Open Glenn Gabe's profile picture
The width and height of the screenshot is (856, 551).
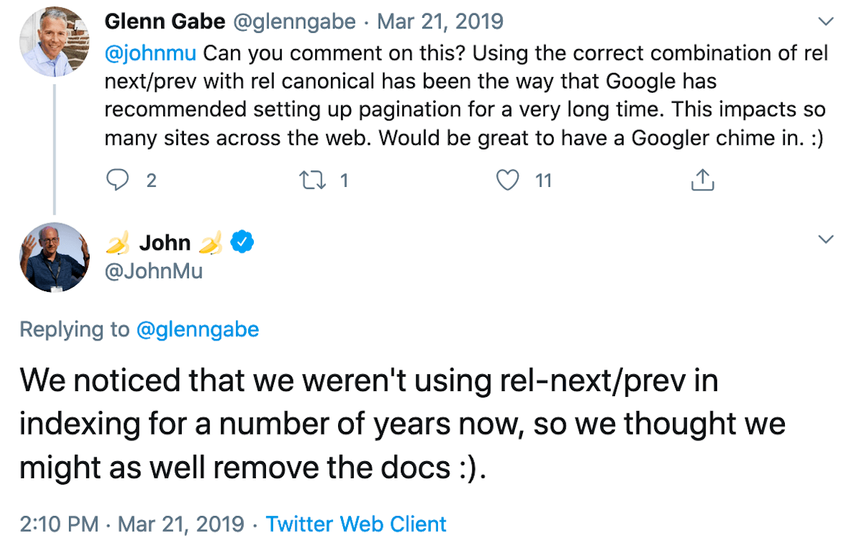click(53, 42)
